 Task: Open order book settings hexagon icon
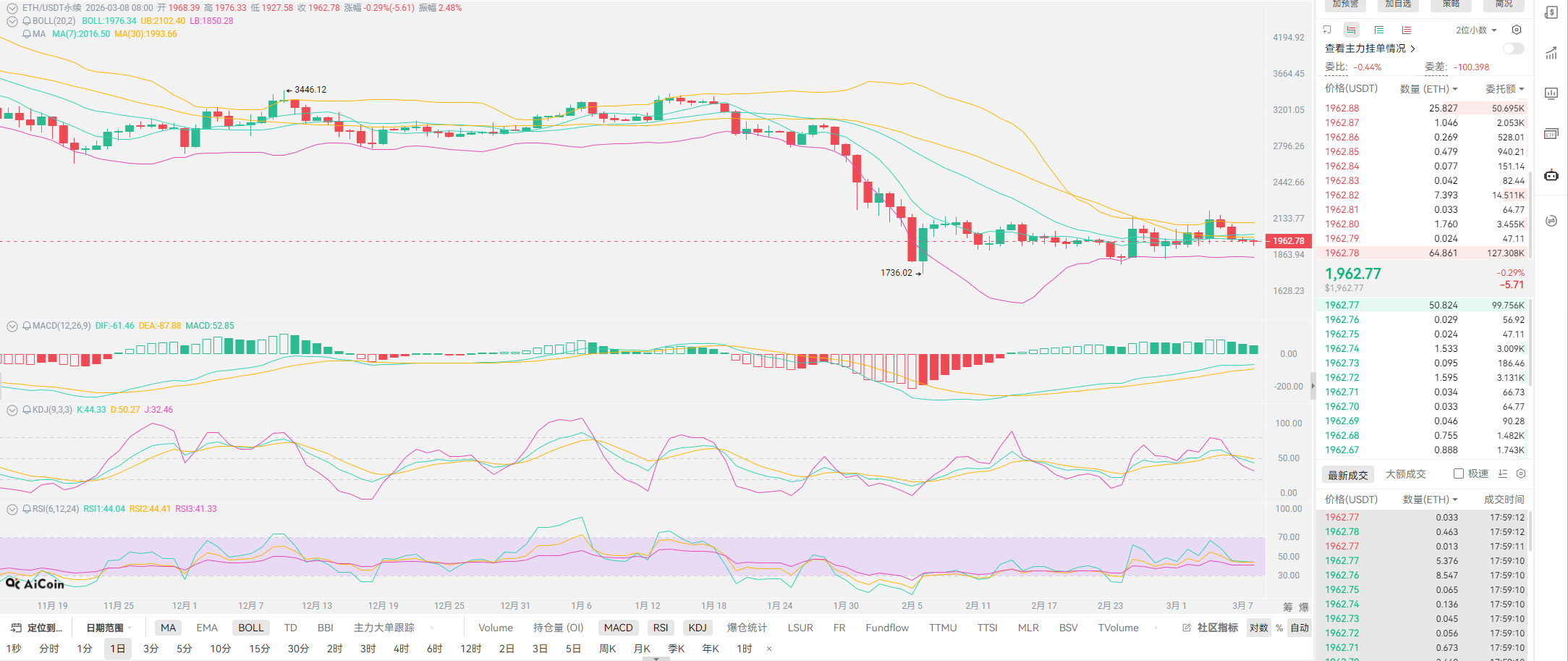[x=1517, y=30]
